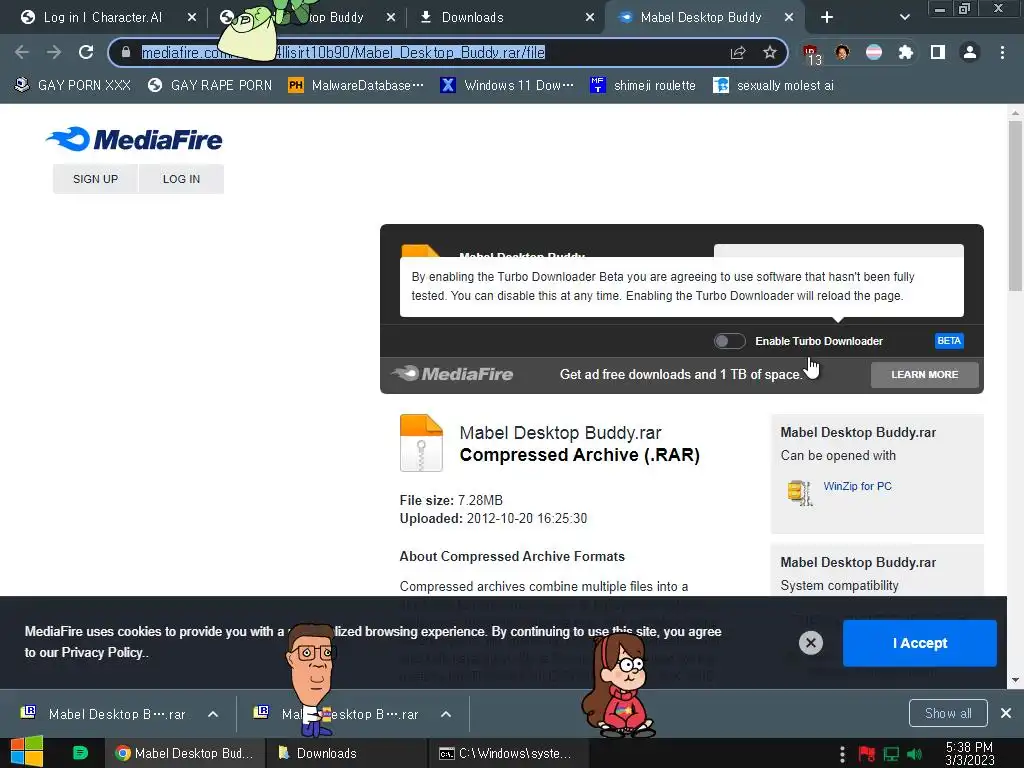Expand options for the first downloaded rar
1024x768 pixels.
coord(213,714)
